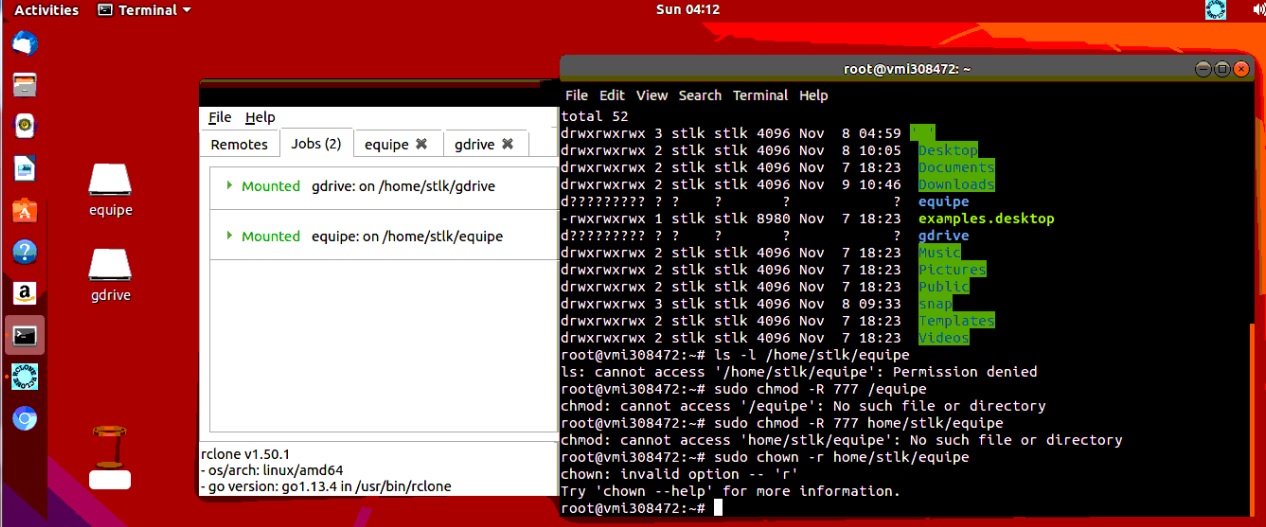Open the Amazon dock icon
Viewport: 1266px width, 527px height.
pos(25,293)
